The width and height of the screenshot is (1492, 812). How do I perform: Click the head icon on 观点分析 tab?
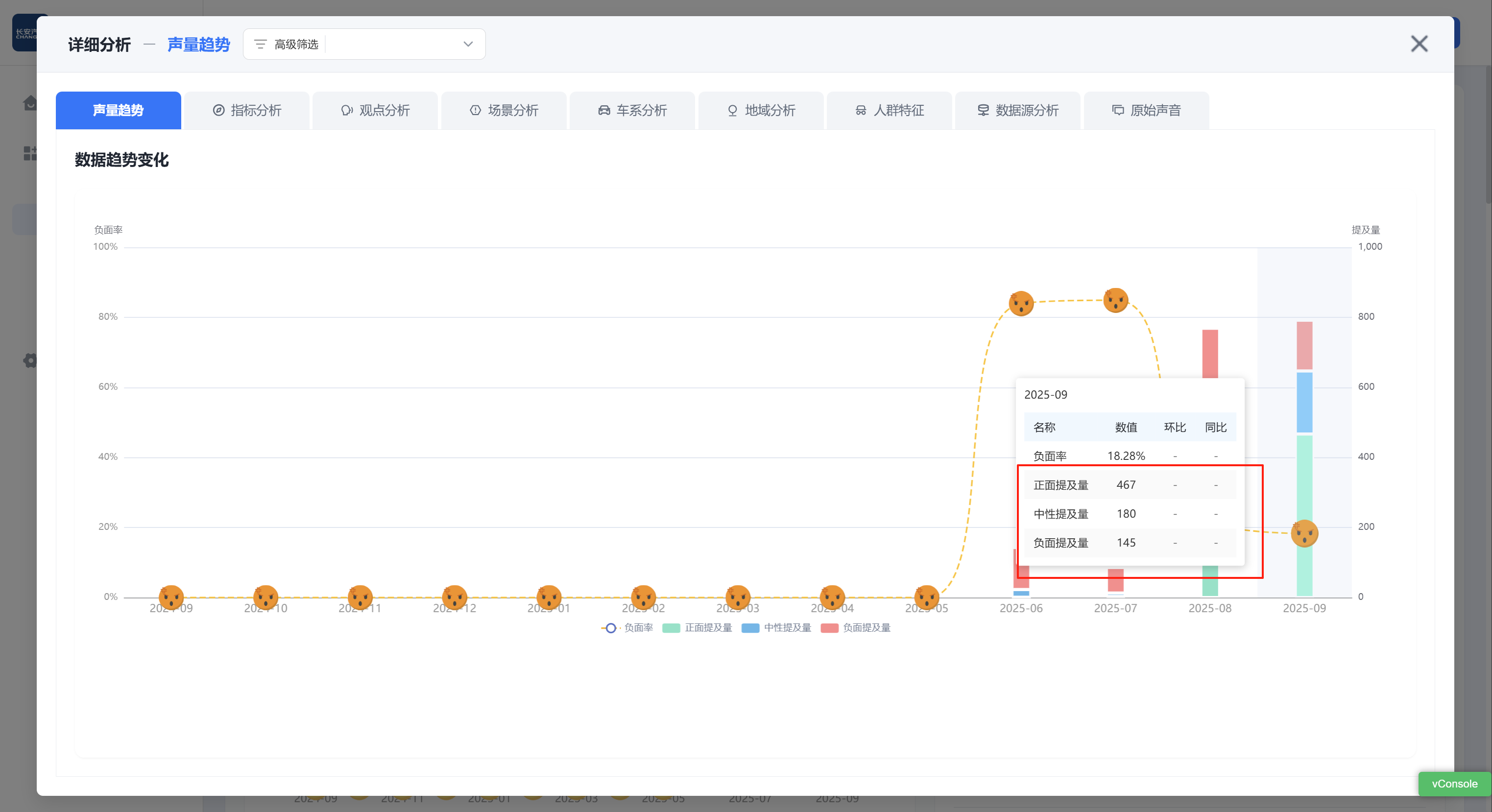(x=346, y=110)
